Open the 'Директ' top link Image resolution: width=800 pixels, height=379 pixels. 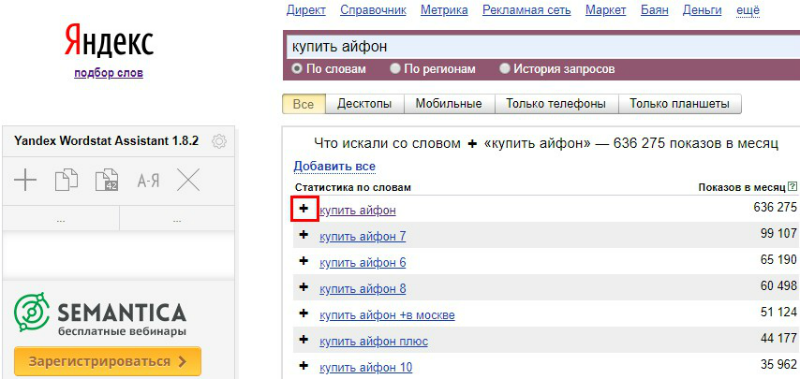(x=306, y=10)
